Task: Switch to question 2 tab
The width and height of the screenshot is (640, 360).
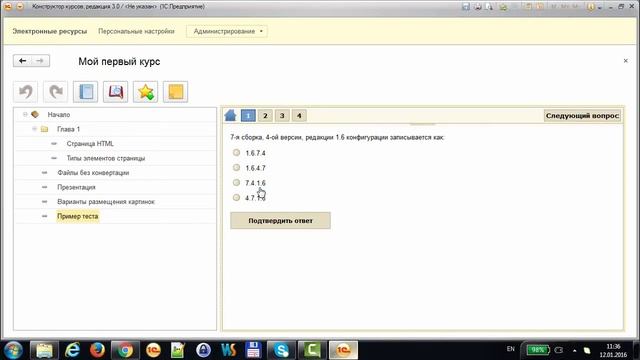Action: point(265,116)
